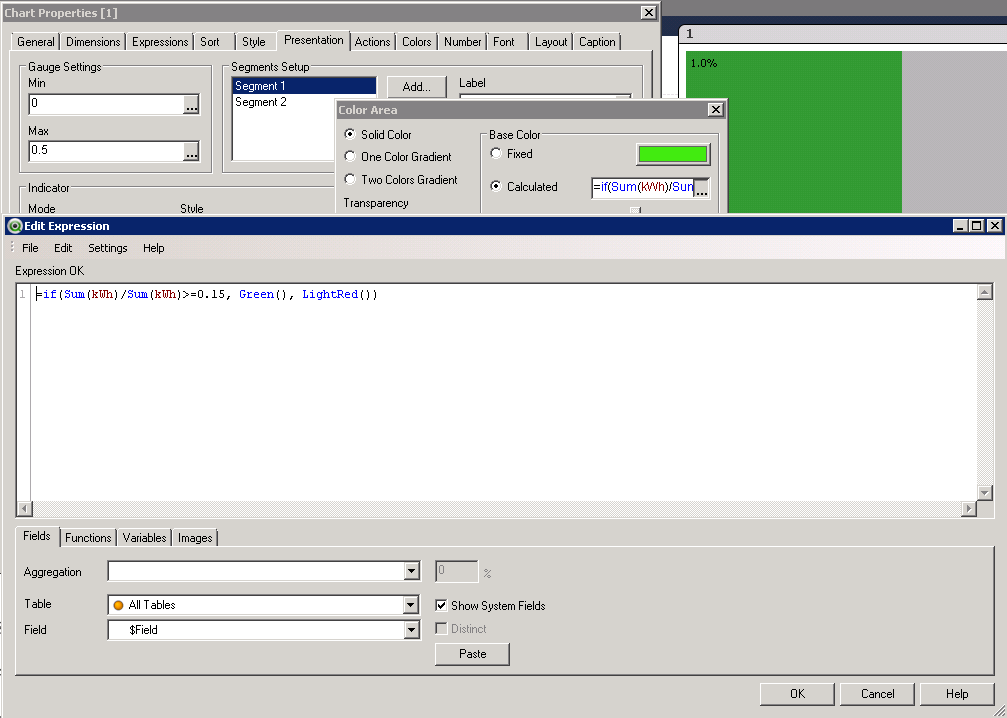Open the Style tab
The image size is (1007, 718).
[x=254, y=42]
